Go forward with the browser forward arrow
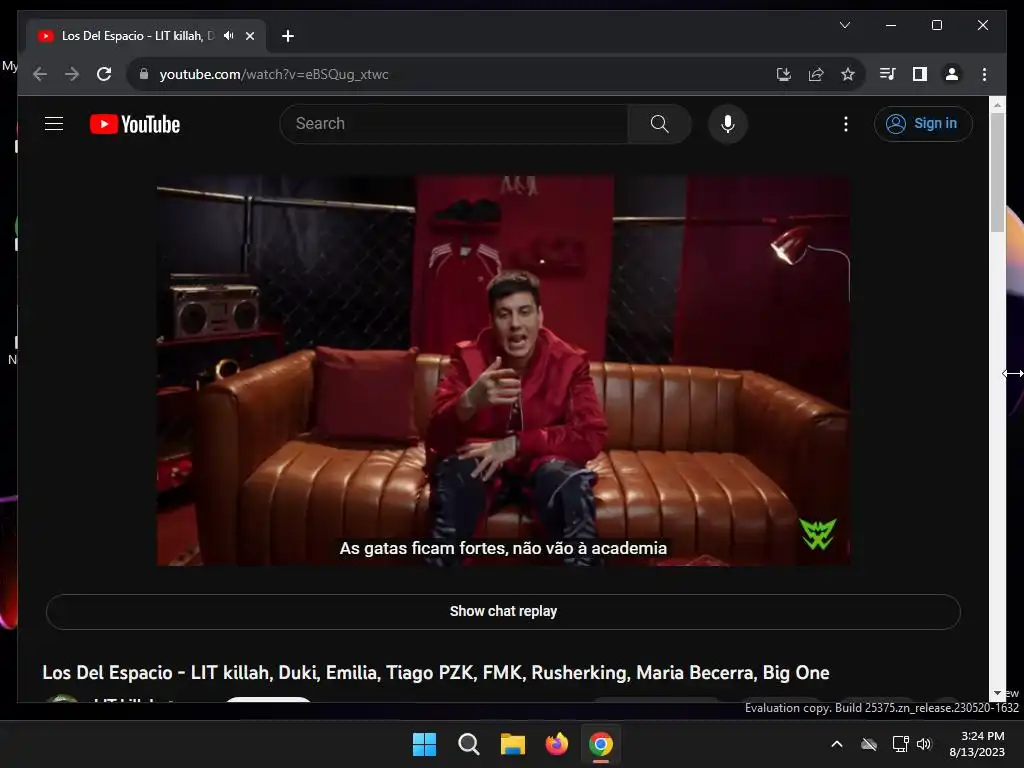Screen dimensions: 1024x768 coord(72,74)
